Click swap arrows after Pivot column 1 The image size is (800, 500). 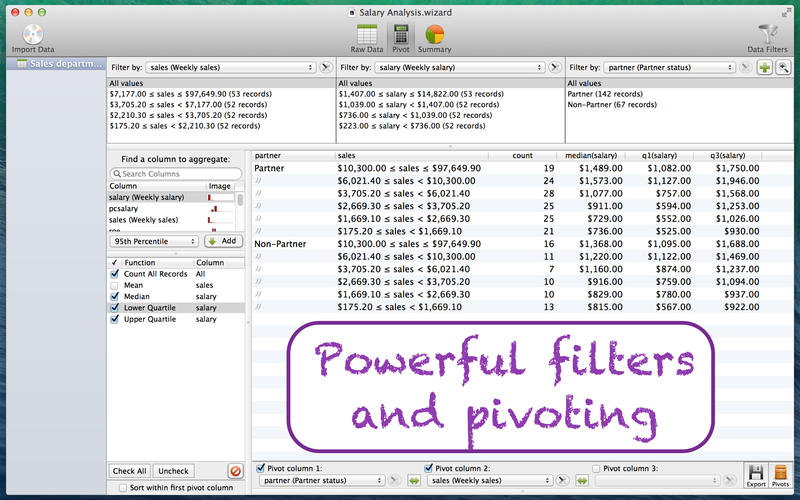[412, 480]
